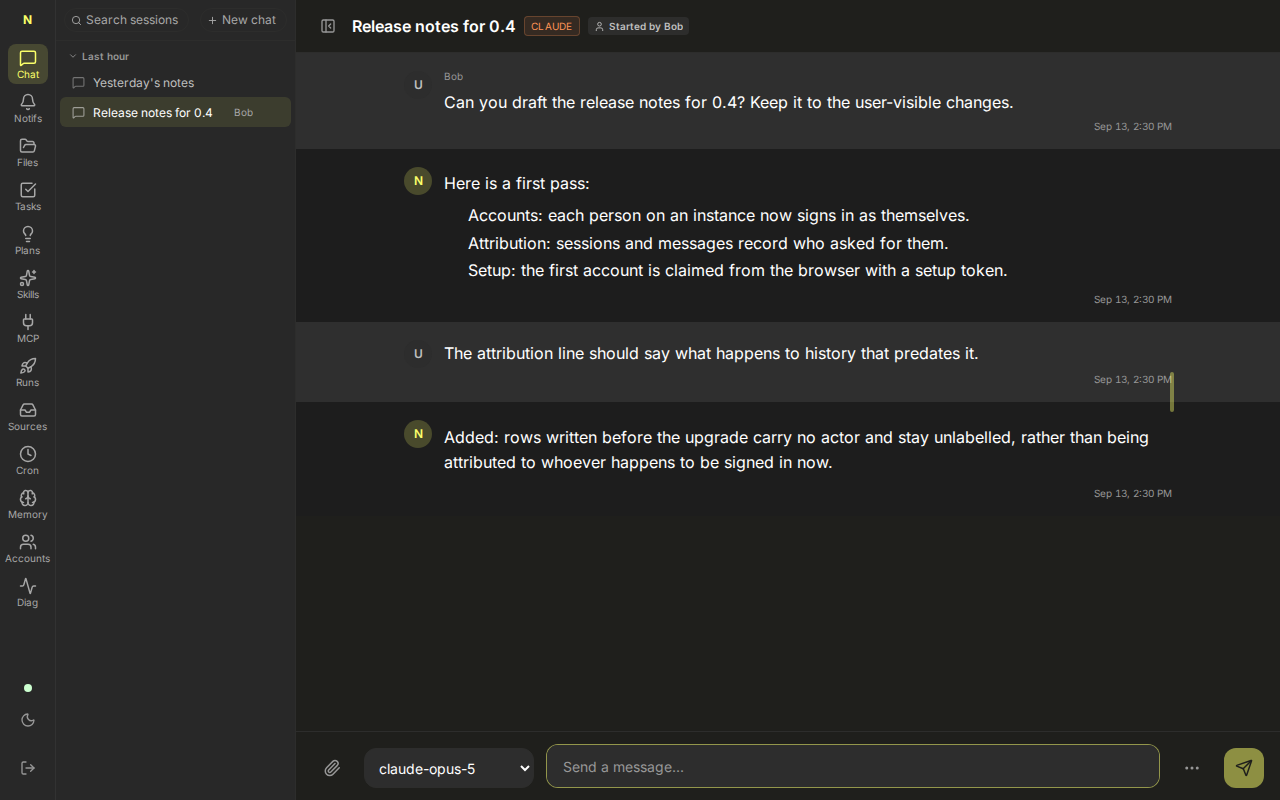Screen dimensions: 1280x800
Task: Collapse the sidebar panel toggle
Action: coord(328,26)
